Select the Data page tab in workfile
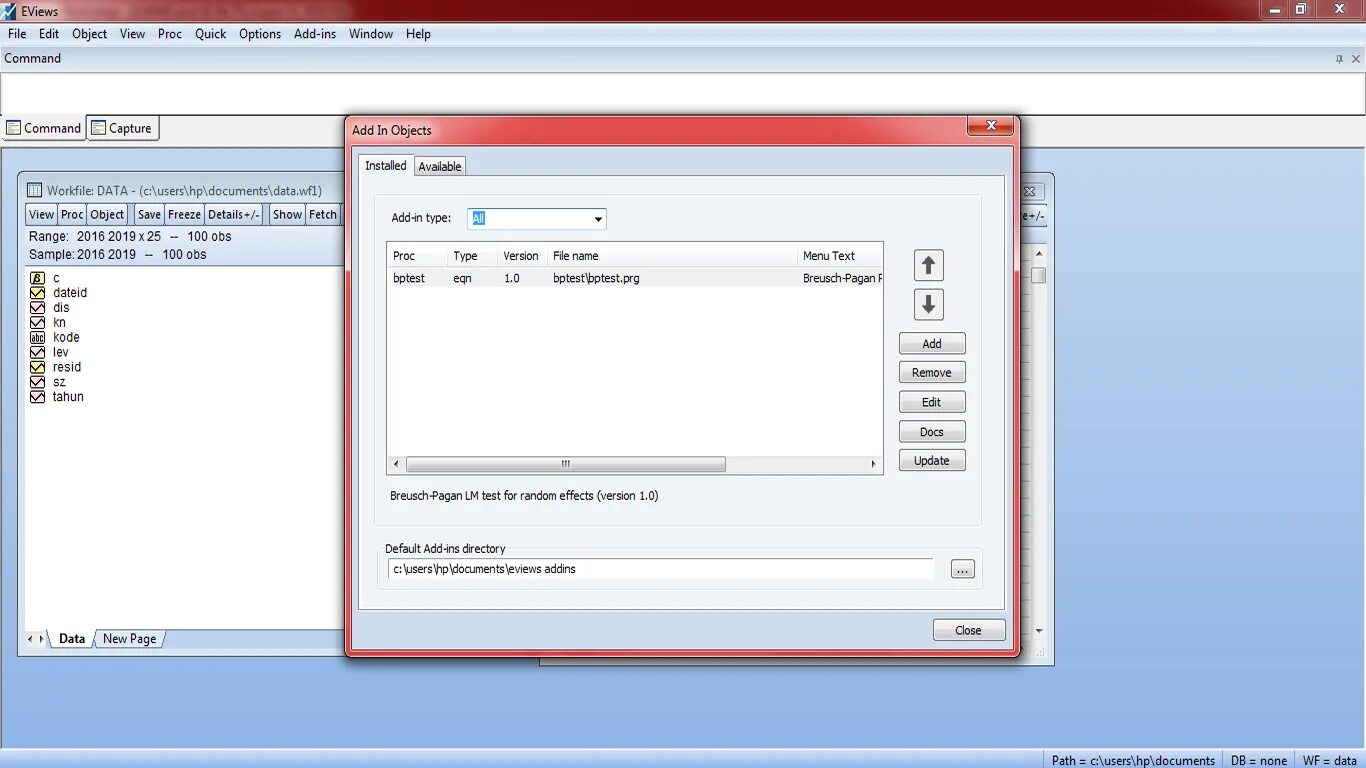 click(72, 639)
